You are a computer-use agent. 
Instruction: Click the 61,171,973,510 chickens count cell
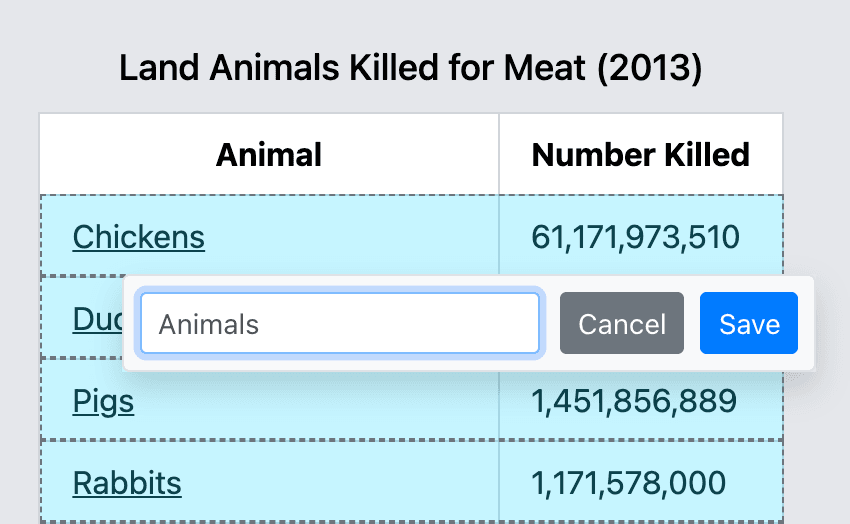coord(635,237)
